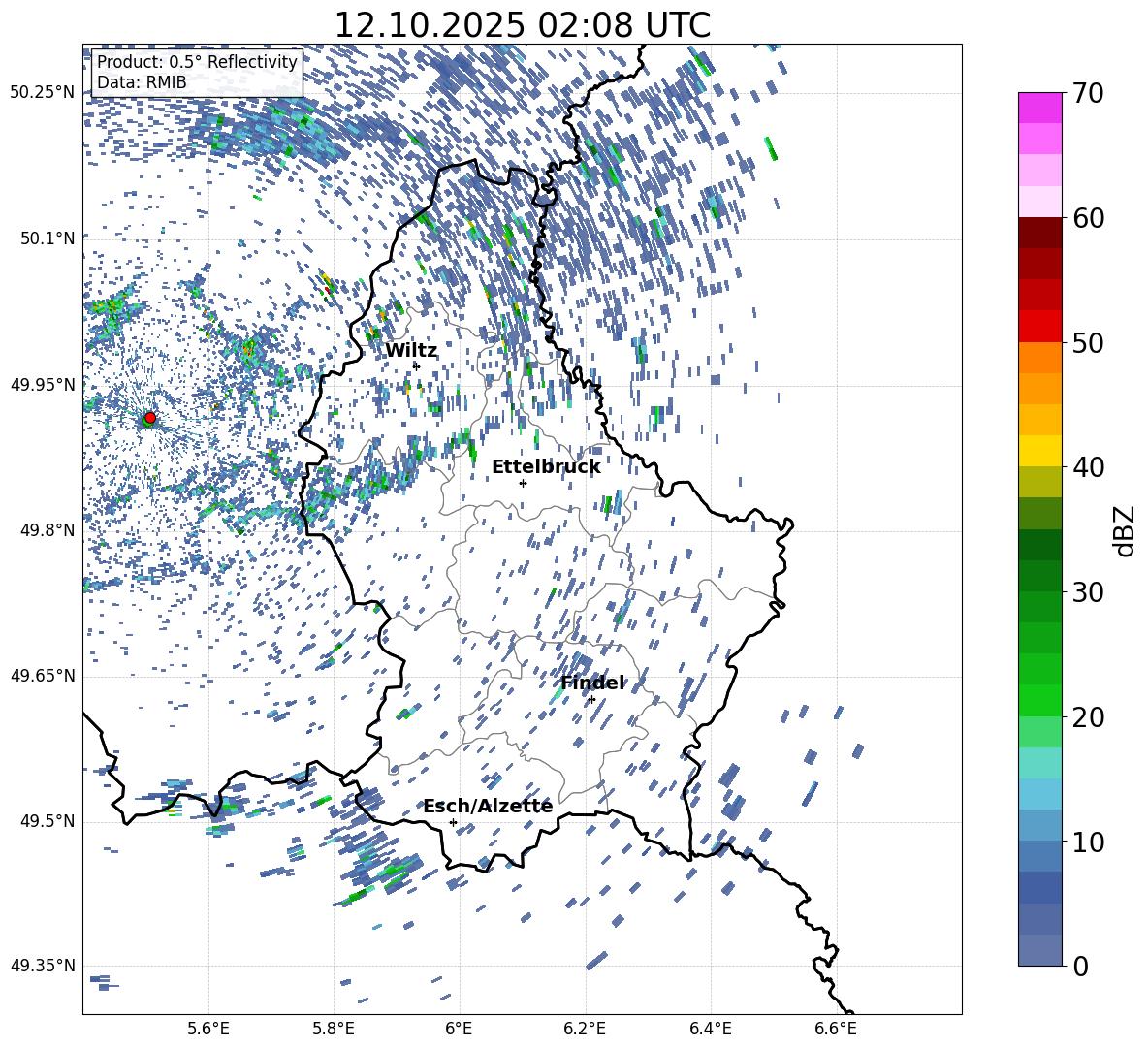Click the 49.65°N latitude label
The width and height of the screenshot is (1148, 1048).
click(x=43, y=676)
